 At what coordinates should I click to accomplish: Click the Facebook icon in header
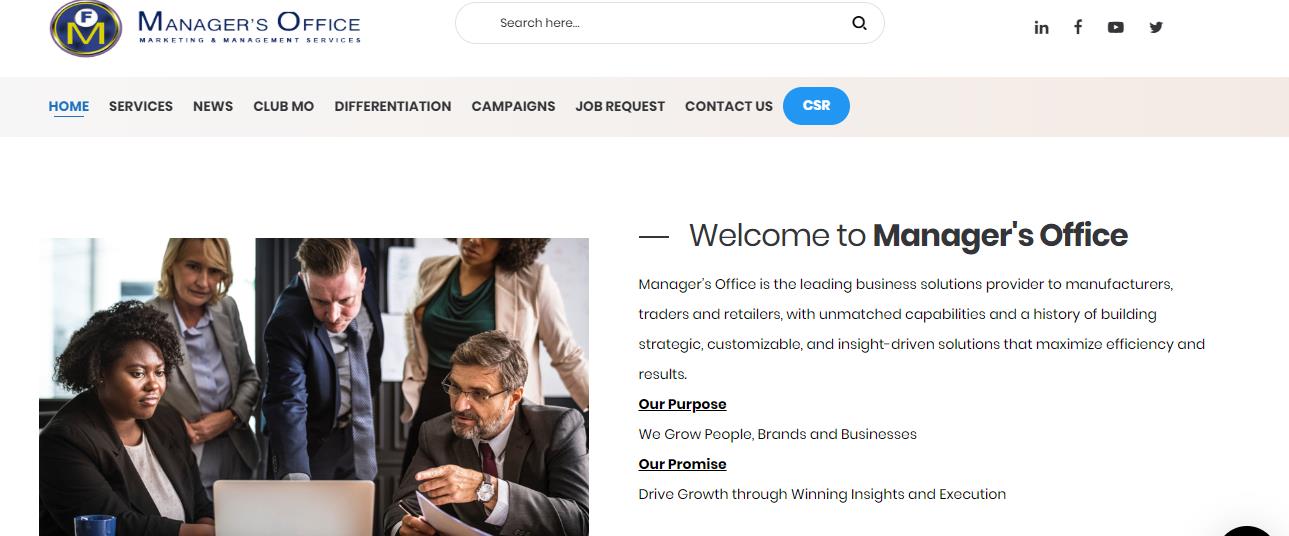coord(1078,28)
